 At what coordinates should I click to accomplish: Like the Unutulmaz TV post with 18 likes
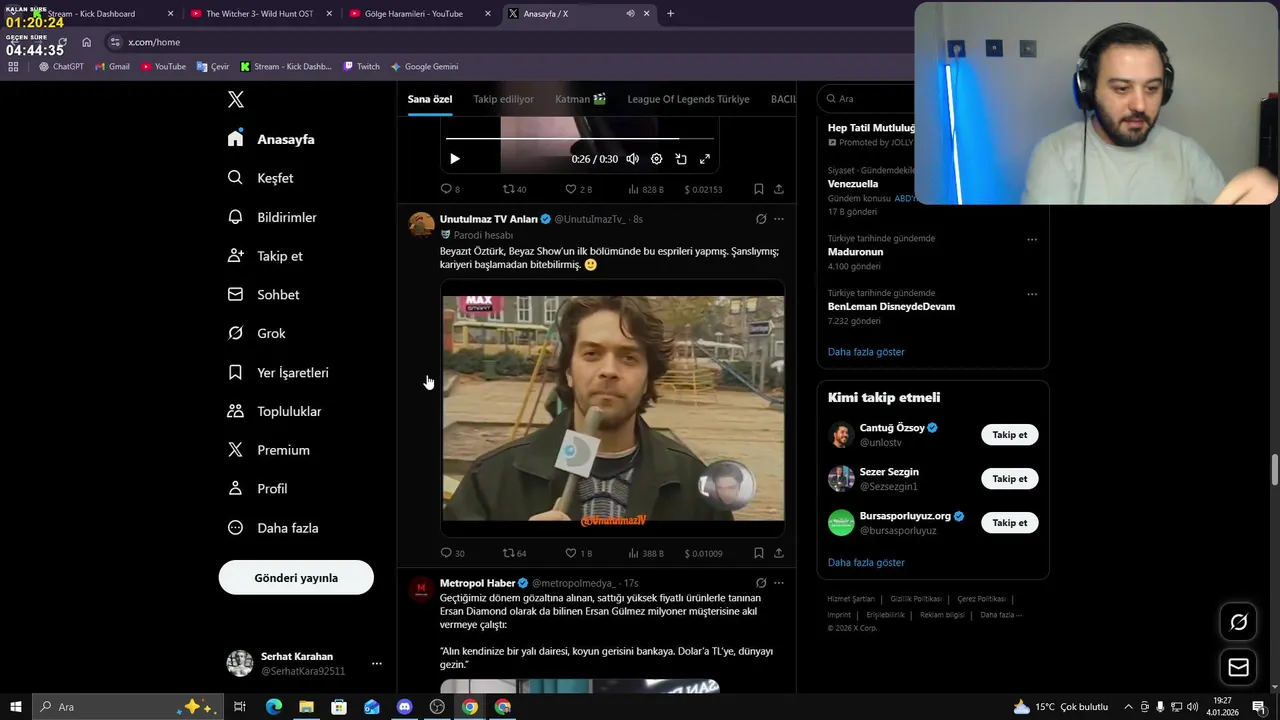(x=578, y=553)
